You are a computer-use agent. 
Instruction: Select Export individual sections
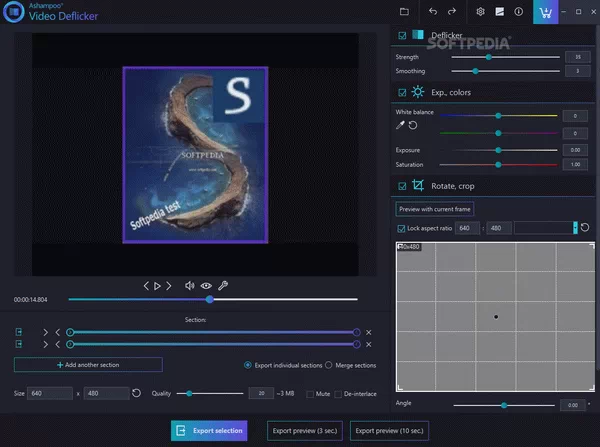click(248, 365)
